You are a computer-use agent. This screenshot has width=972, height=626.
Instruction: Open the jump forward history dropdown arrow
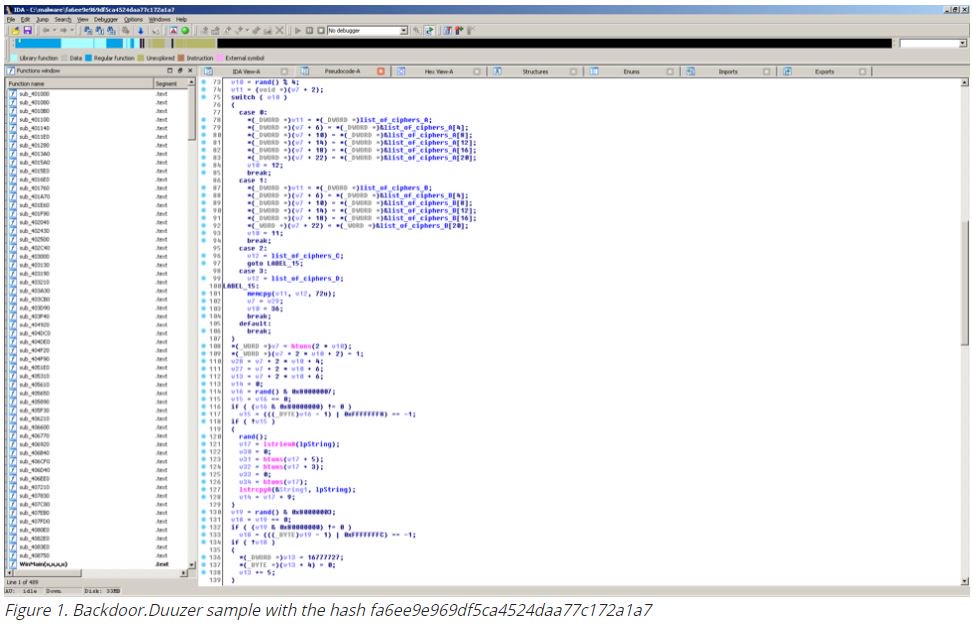click(x=72, y=30)
